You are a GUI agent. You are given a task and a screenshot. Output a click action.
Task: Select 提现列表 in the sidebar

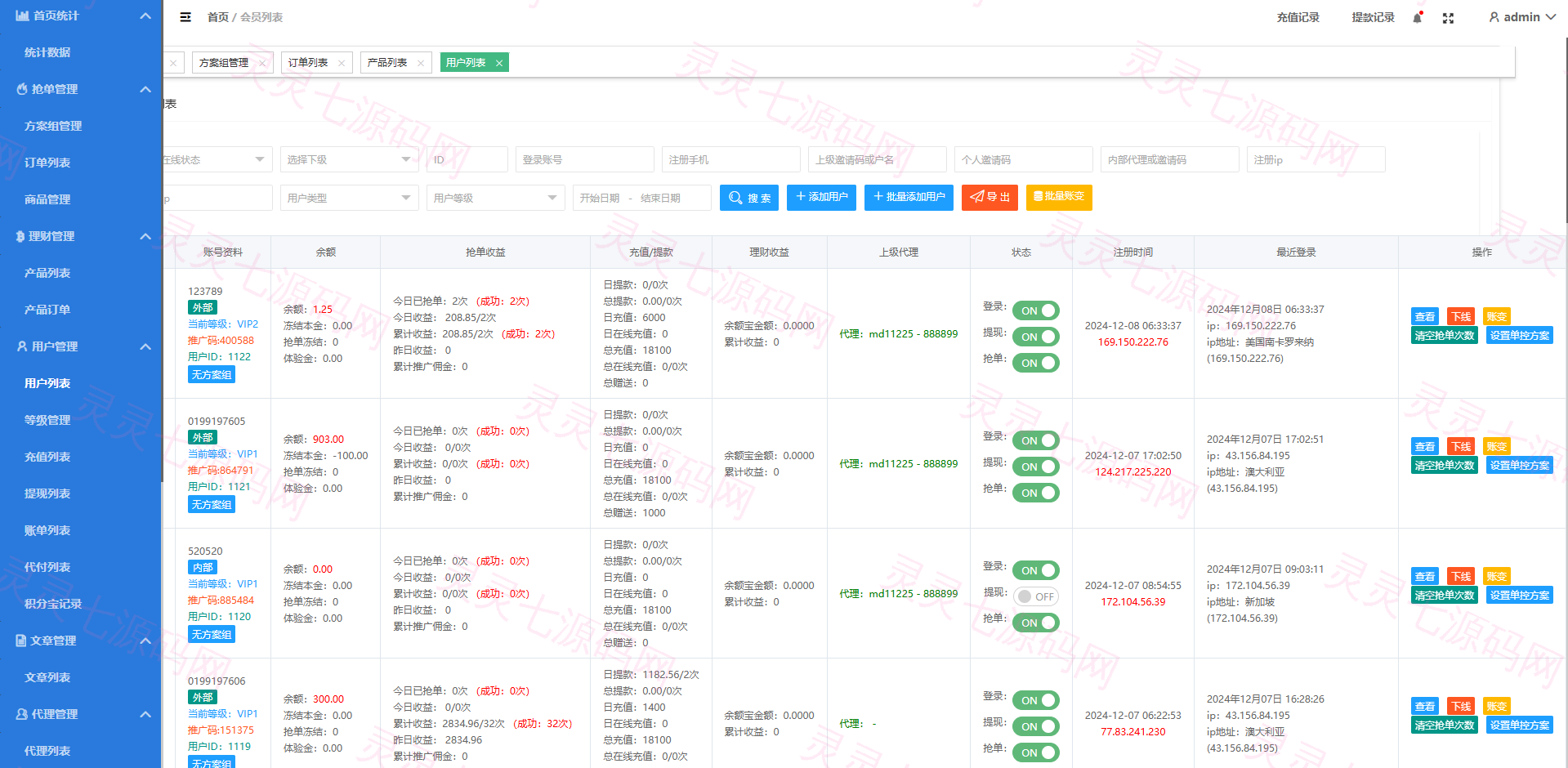pos(47,493)
